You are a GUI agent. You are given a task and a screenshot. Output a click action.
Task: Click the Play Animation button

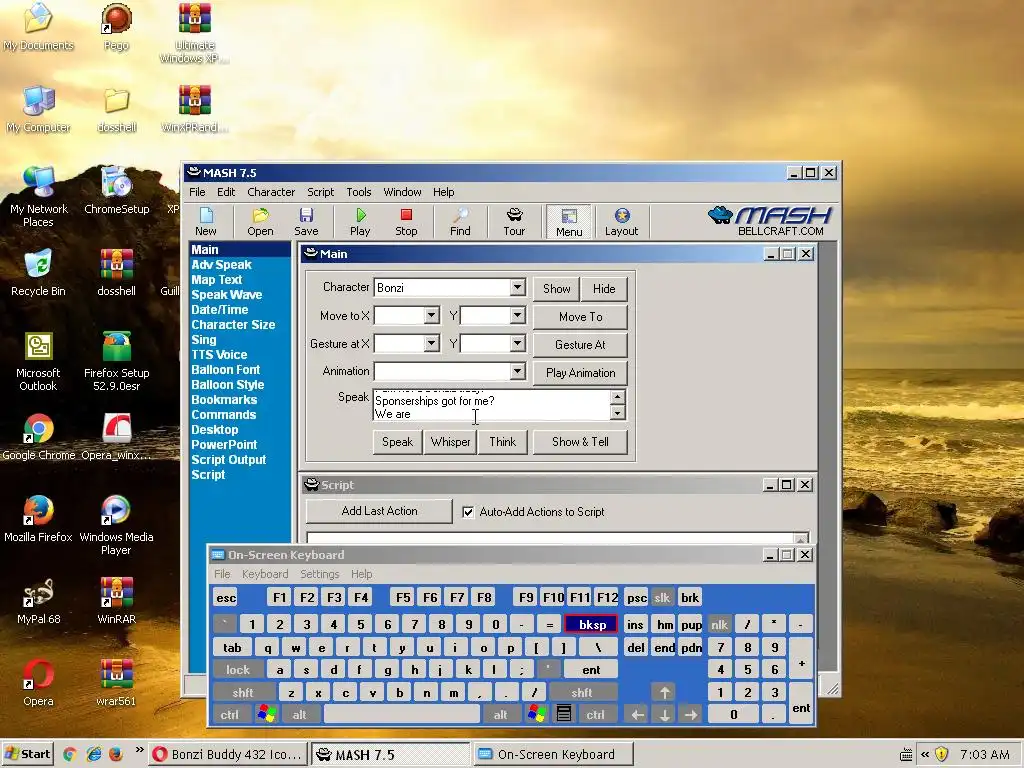[x=580, y=373]
